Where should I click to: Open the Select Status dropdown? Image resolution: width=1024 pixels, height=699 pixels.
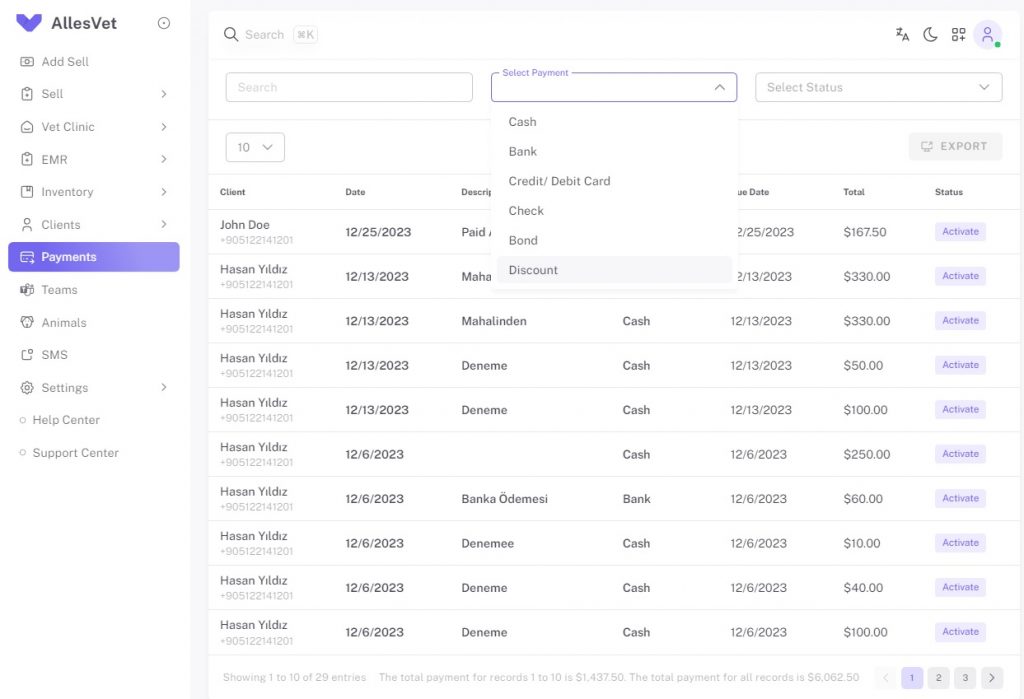point(878,87)
